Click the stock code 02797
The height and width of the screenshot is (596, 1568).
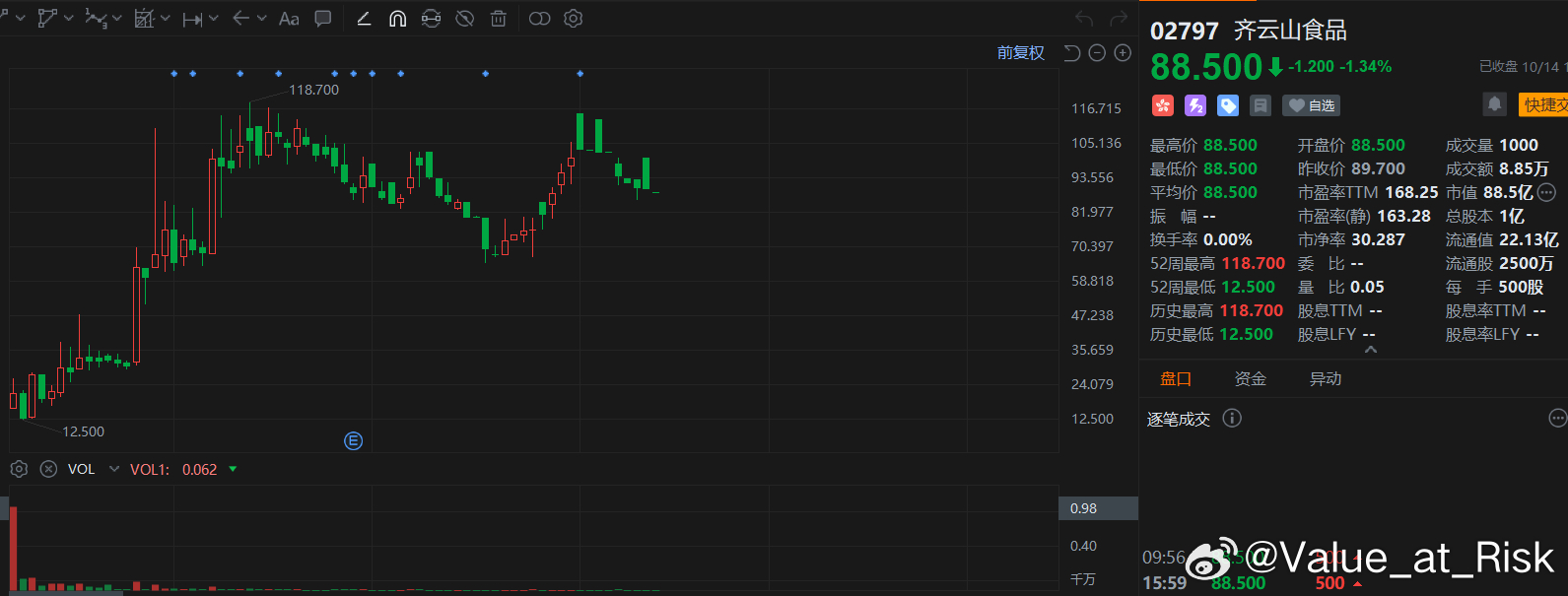(x=1185, y=31)
